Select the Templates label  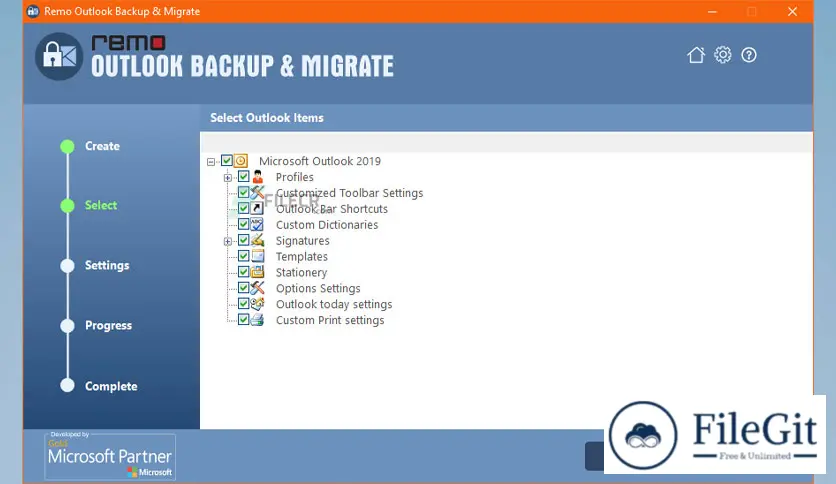pos(301,256)
